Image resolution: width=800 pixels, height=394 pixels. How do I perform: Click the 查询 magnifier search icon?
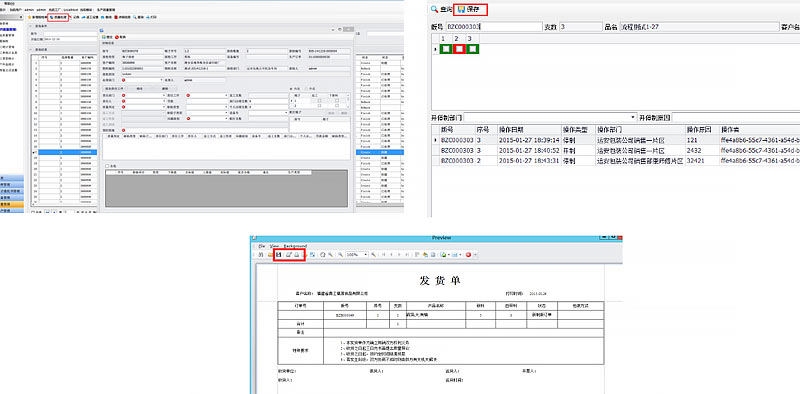pos(434,9)
